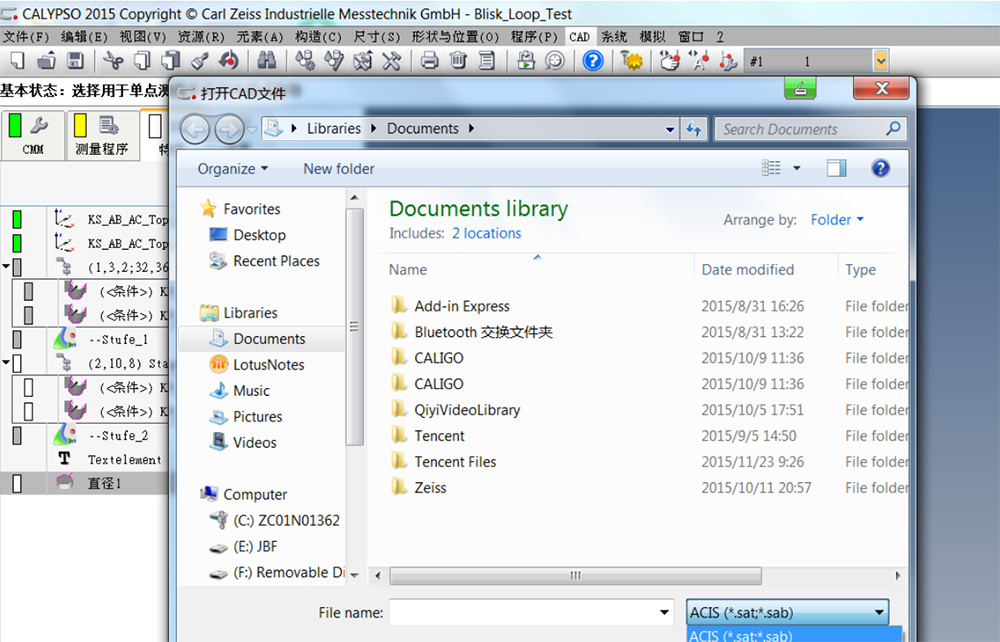Sort by the Date modified column header
Viewport: 1000px width, 642px height.
coord(747,270)
